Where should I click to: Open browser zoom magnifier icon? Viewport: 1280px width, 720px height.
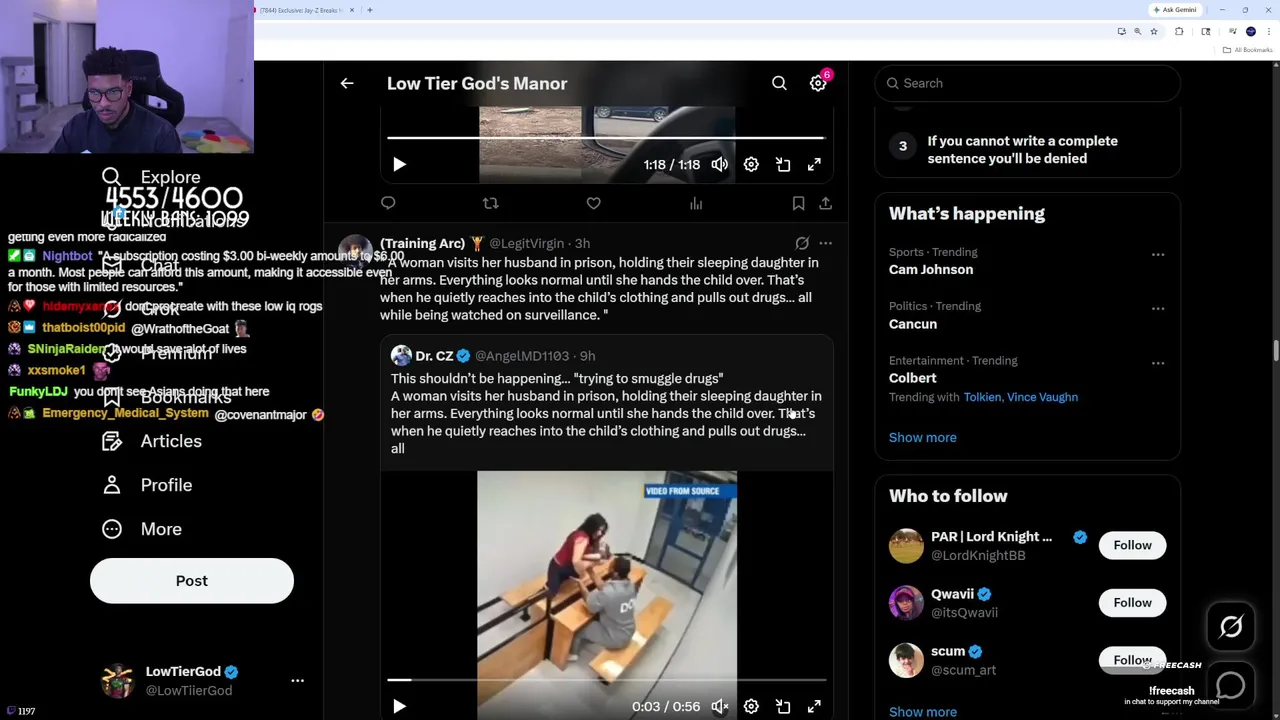[1137, 32]
